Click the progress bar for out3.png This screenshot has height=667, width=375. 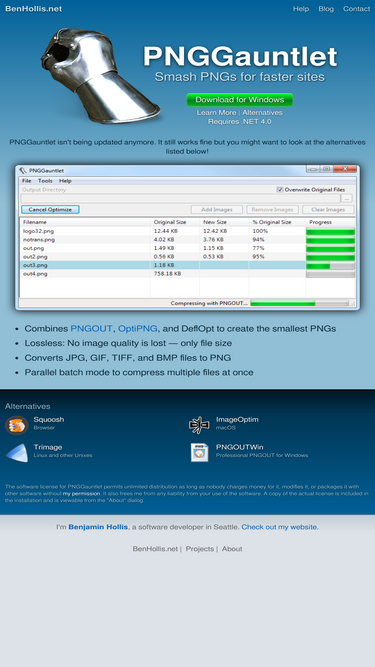[x=330, y=265]
